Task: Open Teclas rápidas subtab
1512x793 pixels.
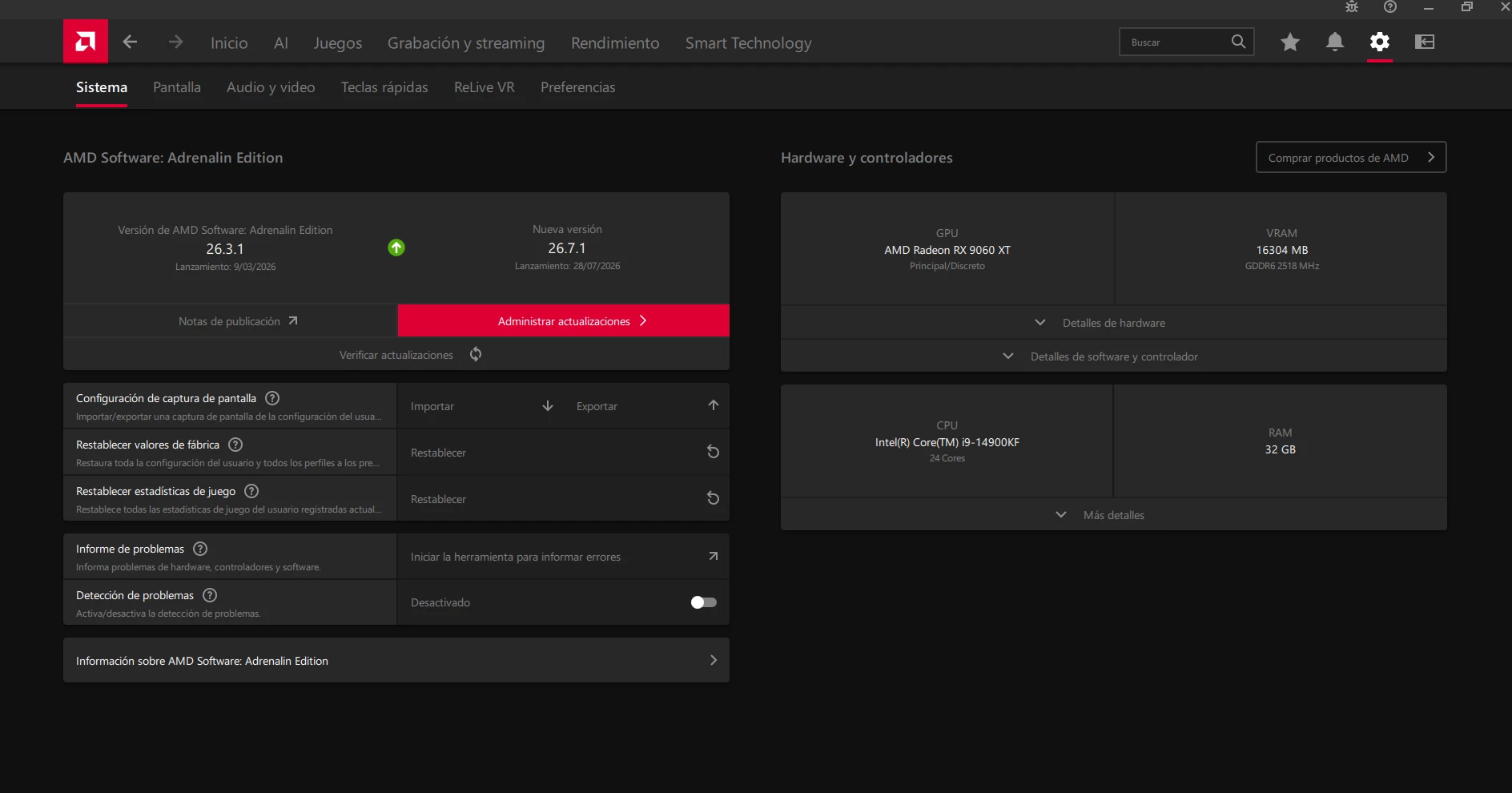Action: pos(384,87)
